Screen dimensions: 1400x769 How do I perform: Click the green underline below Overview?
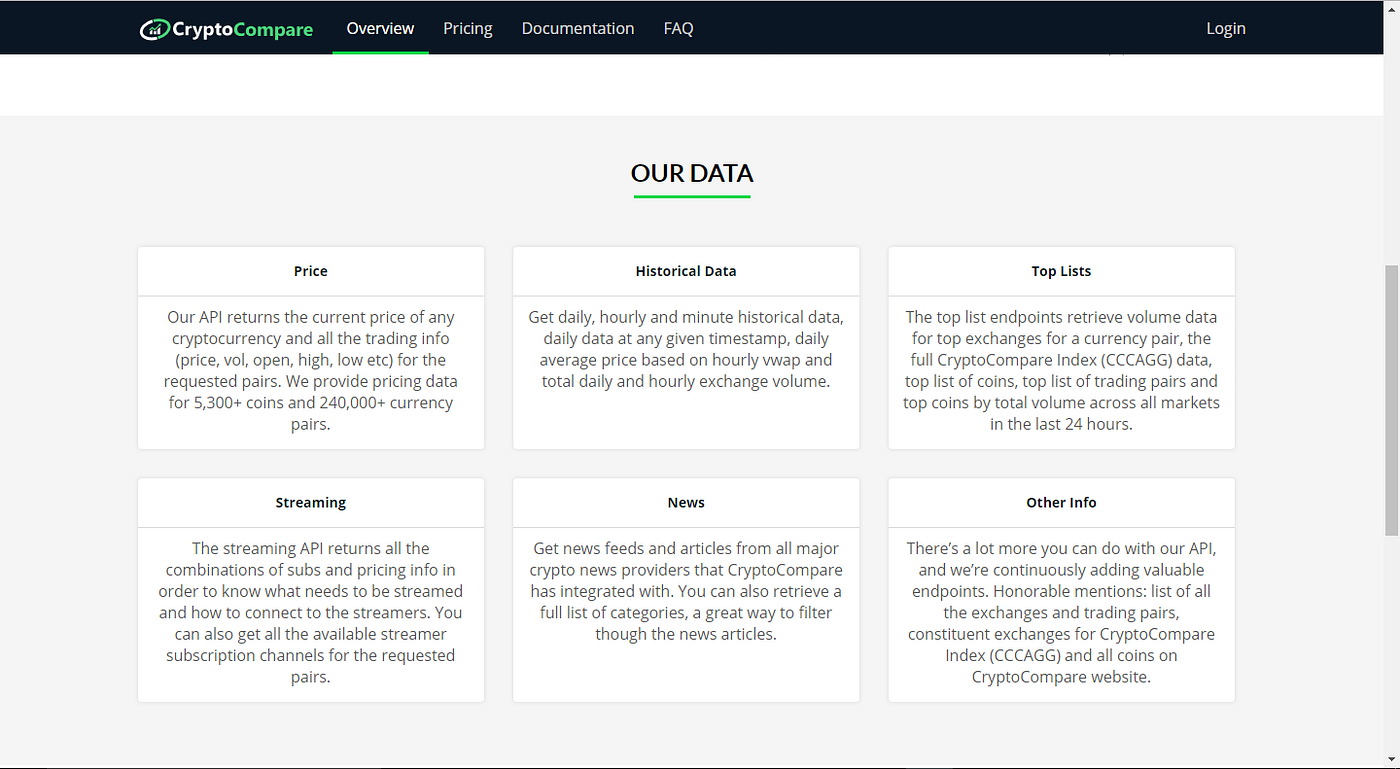[380, 51]
